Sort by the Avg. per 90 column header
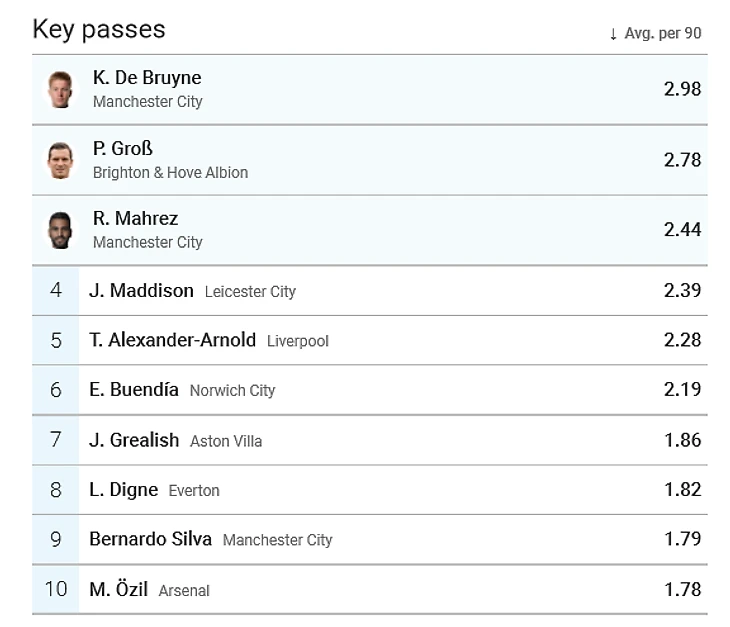Screen dimensions: 730x627 pyautogui.click(x=662, y=34)
